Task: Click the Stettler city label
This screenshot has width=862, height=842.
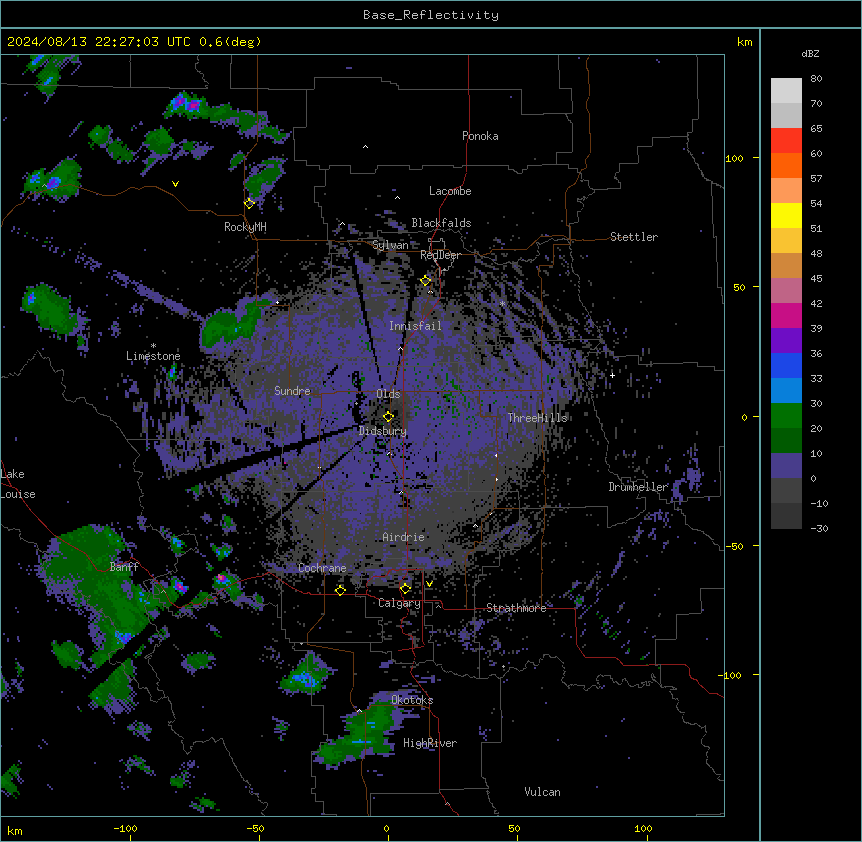Action: pos(634,237)
